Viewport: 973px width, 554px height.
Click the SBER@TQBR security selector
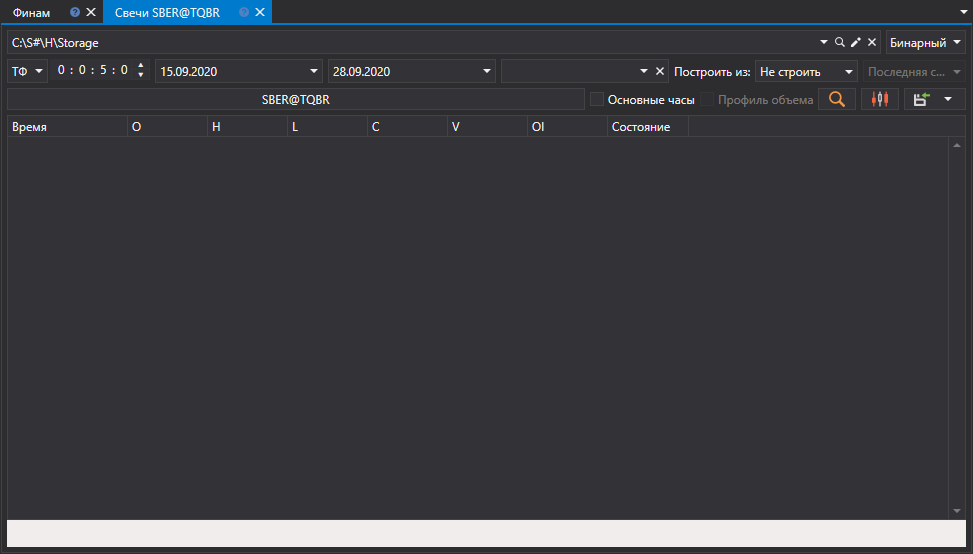point(296,99)
